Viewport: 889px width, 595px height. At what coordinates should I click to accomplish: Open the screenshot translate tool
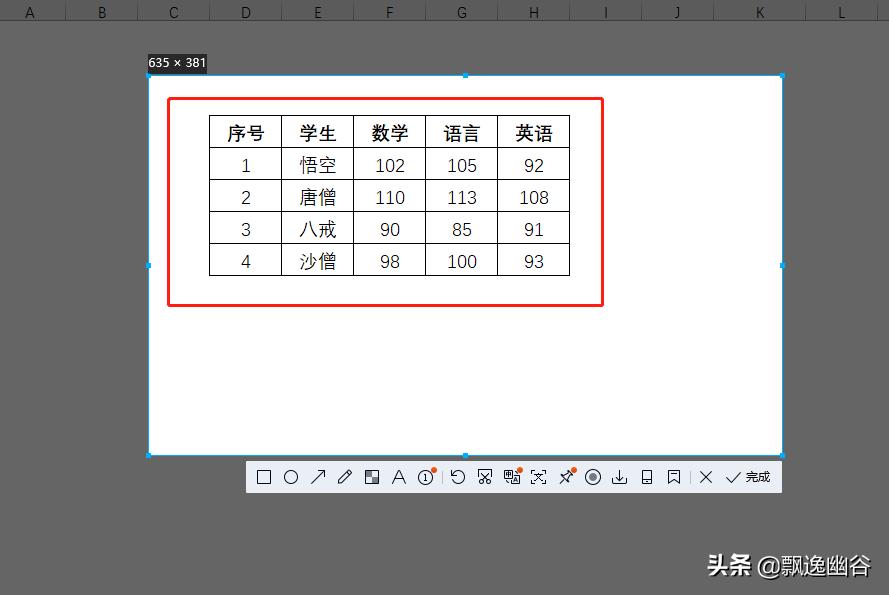512,477
